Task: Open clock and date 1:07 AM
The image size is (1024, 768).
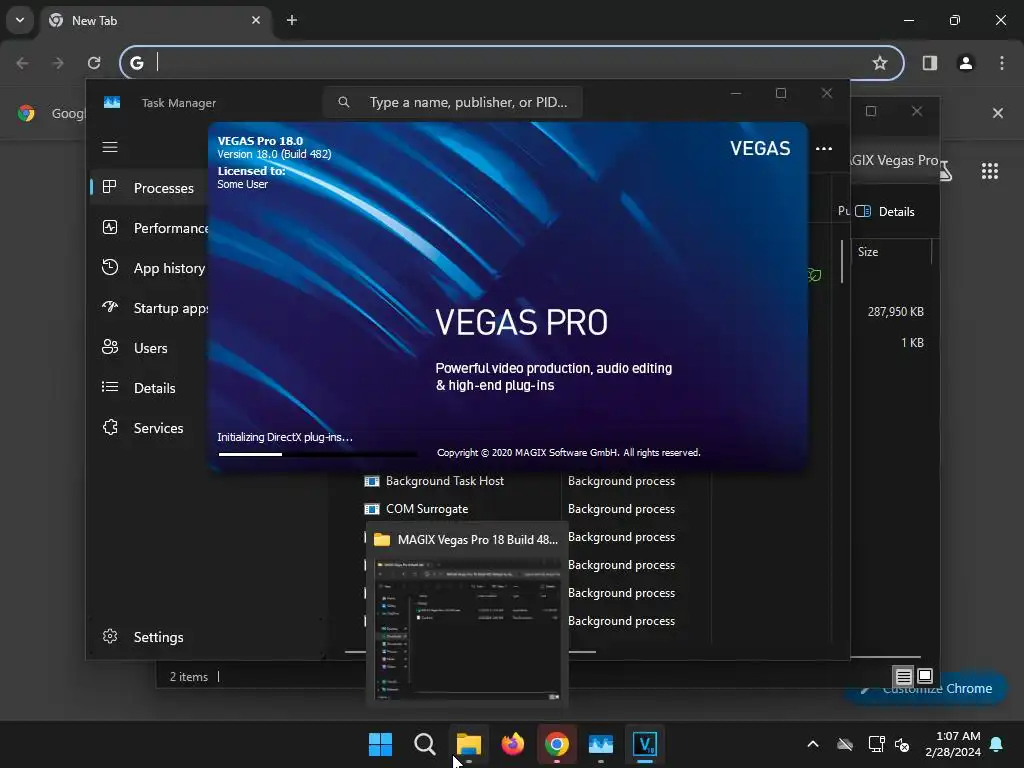Action: (x=953, y=744)
